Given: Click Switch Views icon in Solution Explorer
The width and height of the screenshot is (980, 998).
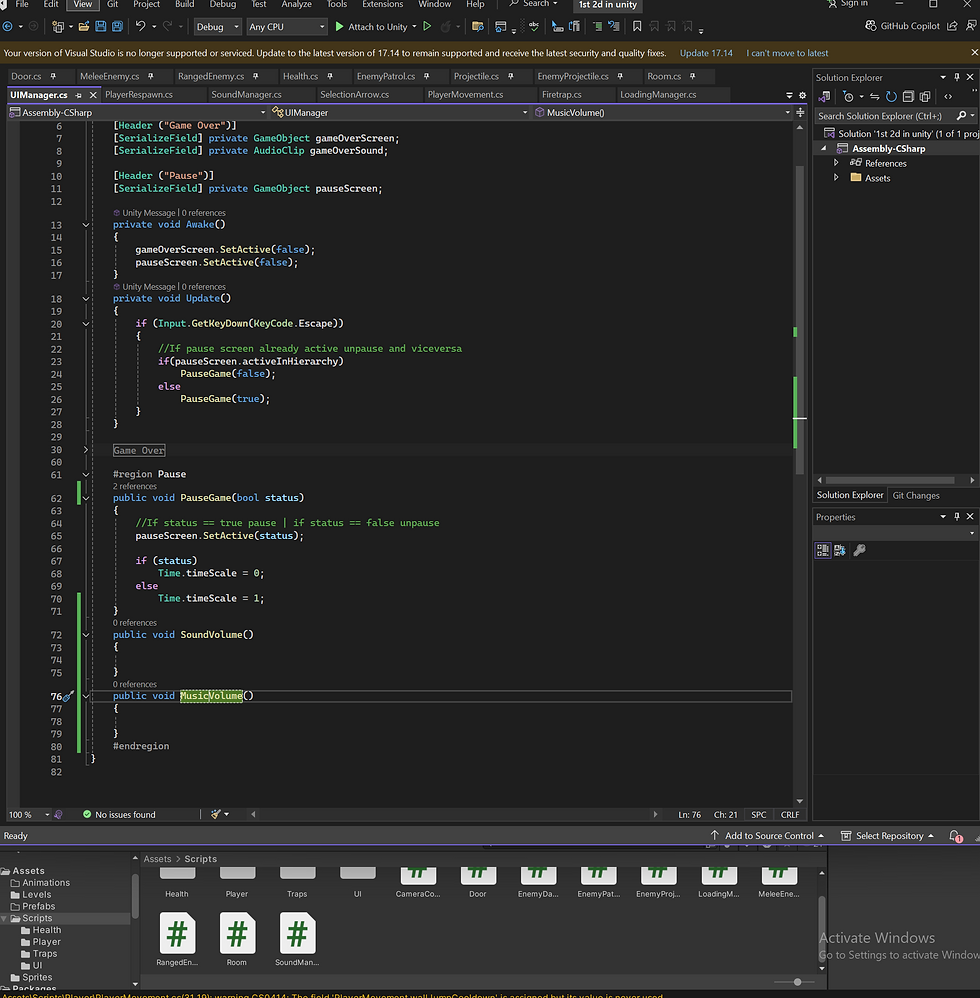Looking at the screenshot, I should (x=825, y=97).
